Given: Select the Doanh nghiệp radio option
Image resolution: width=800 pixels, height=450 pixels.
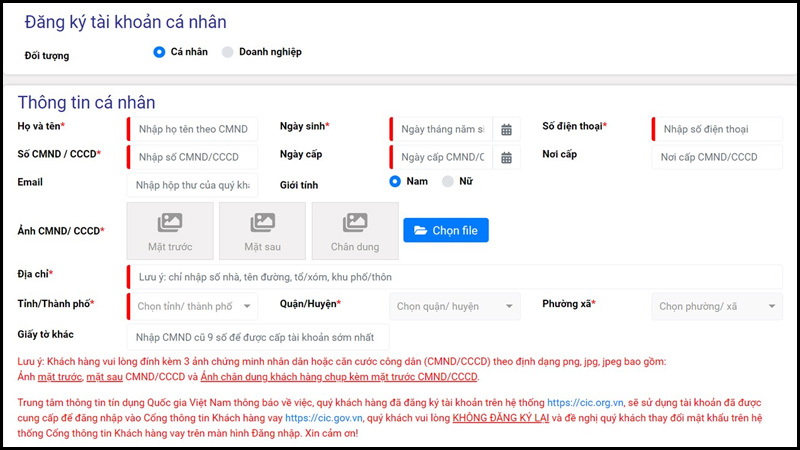Looking at the screenshot, I should pyautogui.click(x=228, y=52).
